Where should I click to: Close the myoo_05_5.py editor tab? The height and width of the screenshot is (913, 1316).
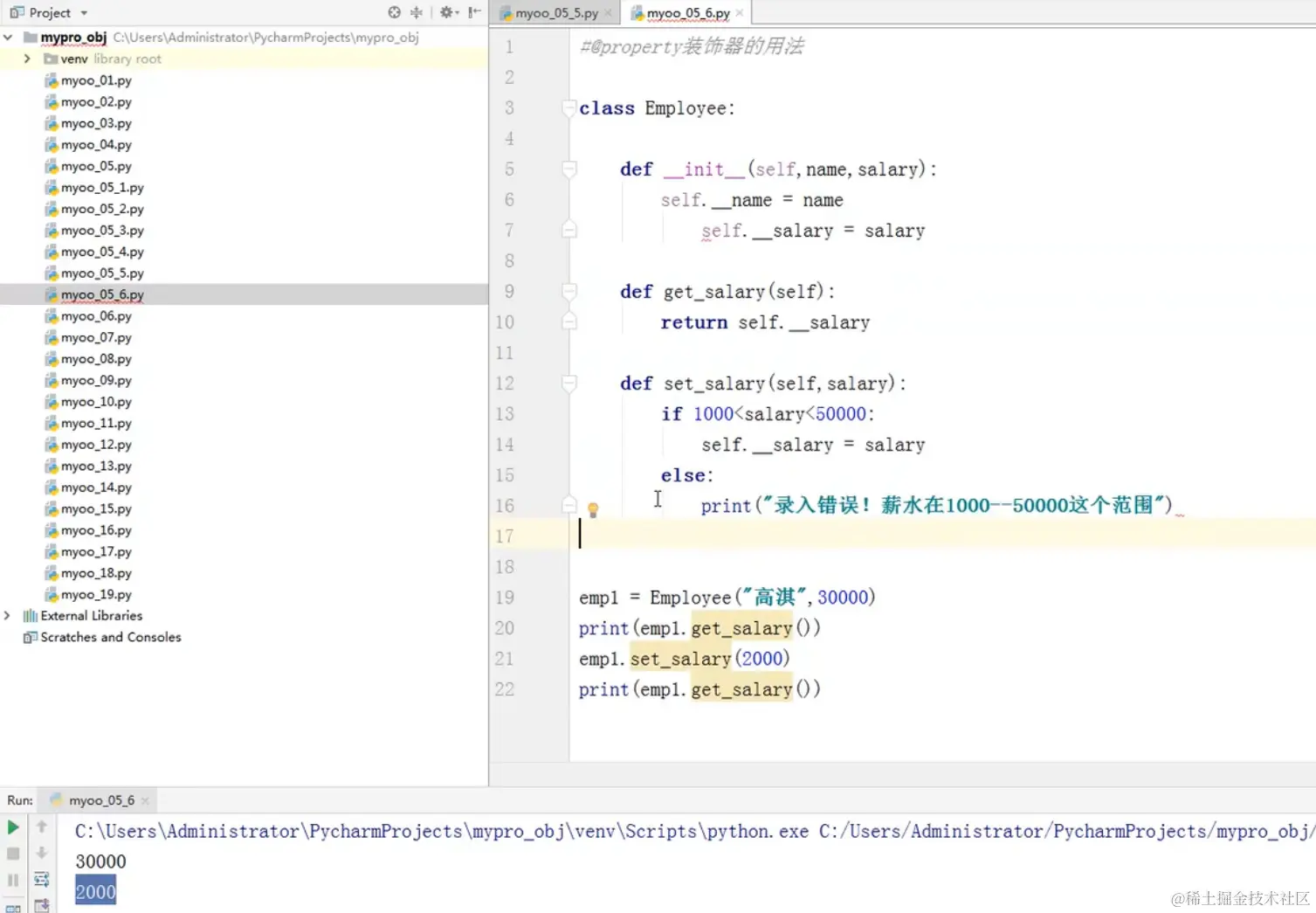(608, 13)
